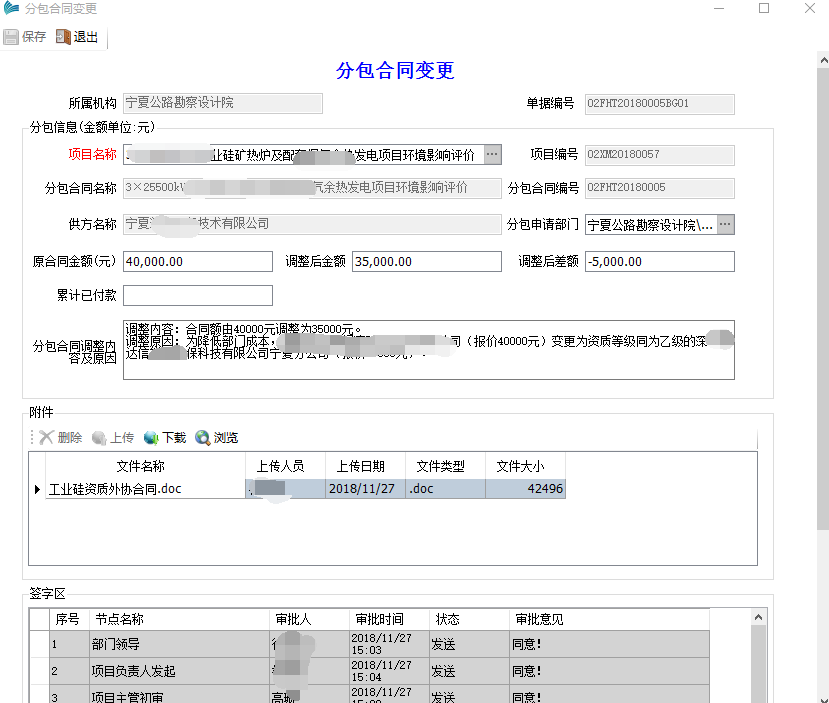Close the 分包合同变更 window
Image resolution: width=829 pixels, height=703 pixels.
click(809, 8)
